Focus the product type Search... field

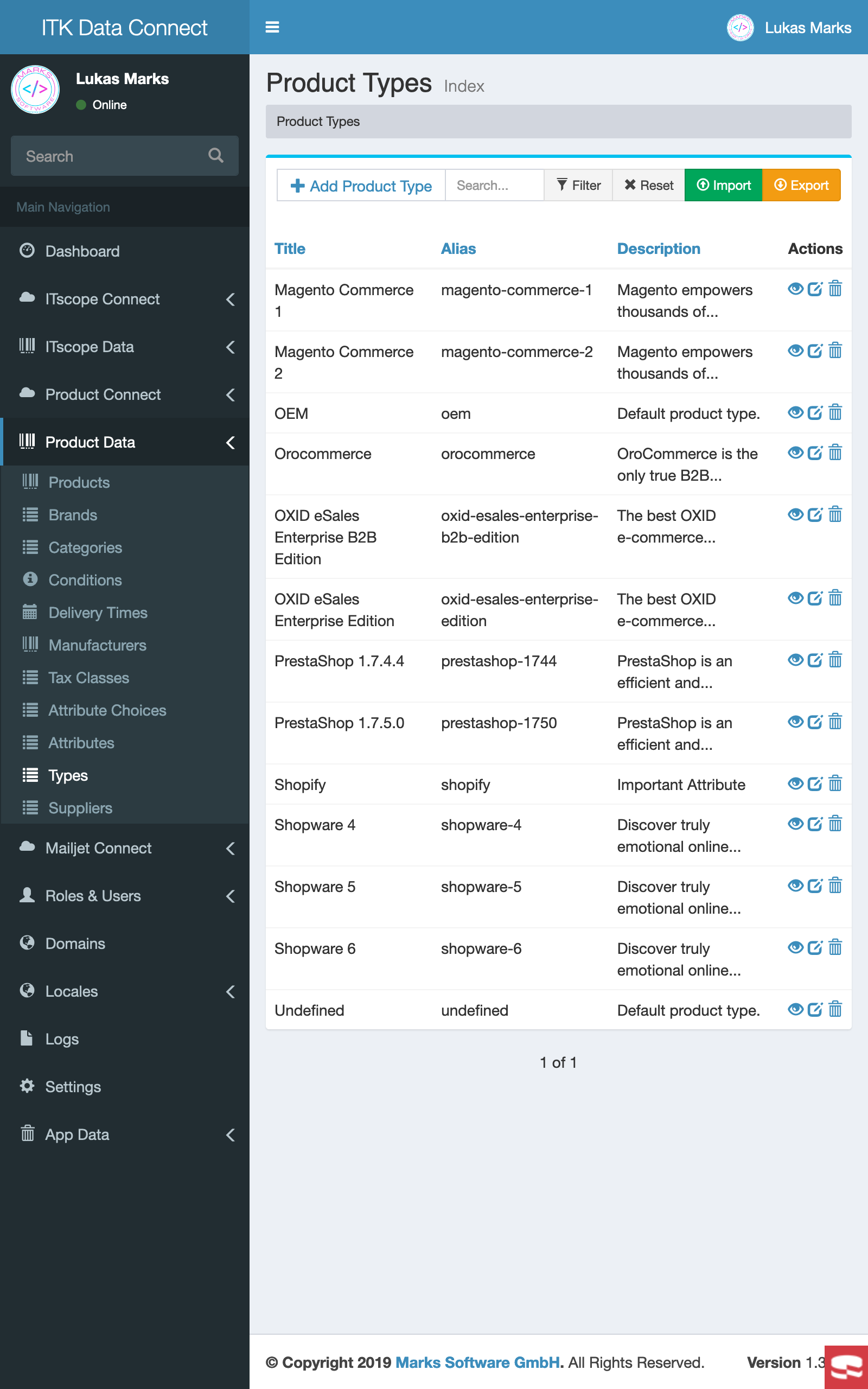point(495,186)
